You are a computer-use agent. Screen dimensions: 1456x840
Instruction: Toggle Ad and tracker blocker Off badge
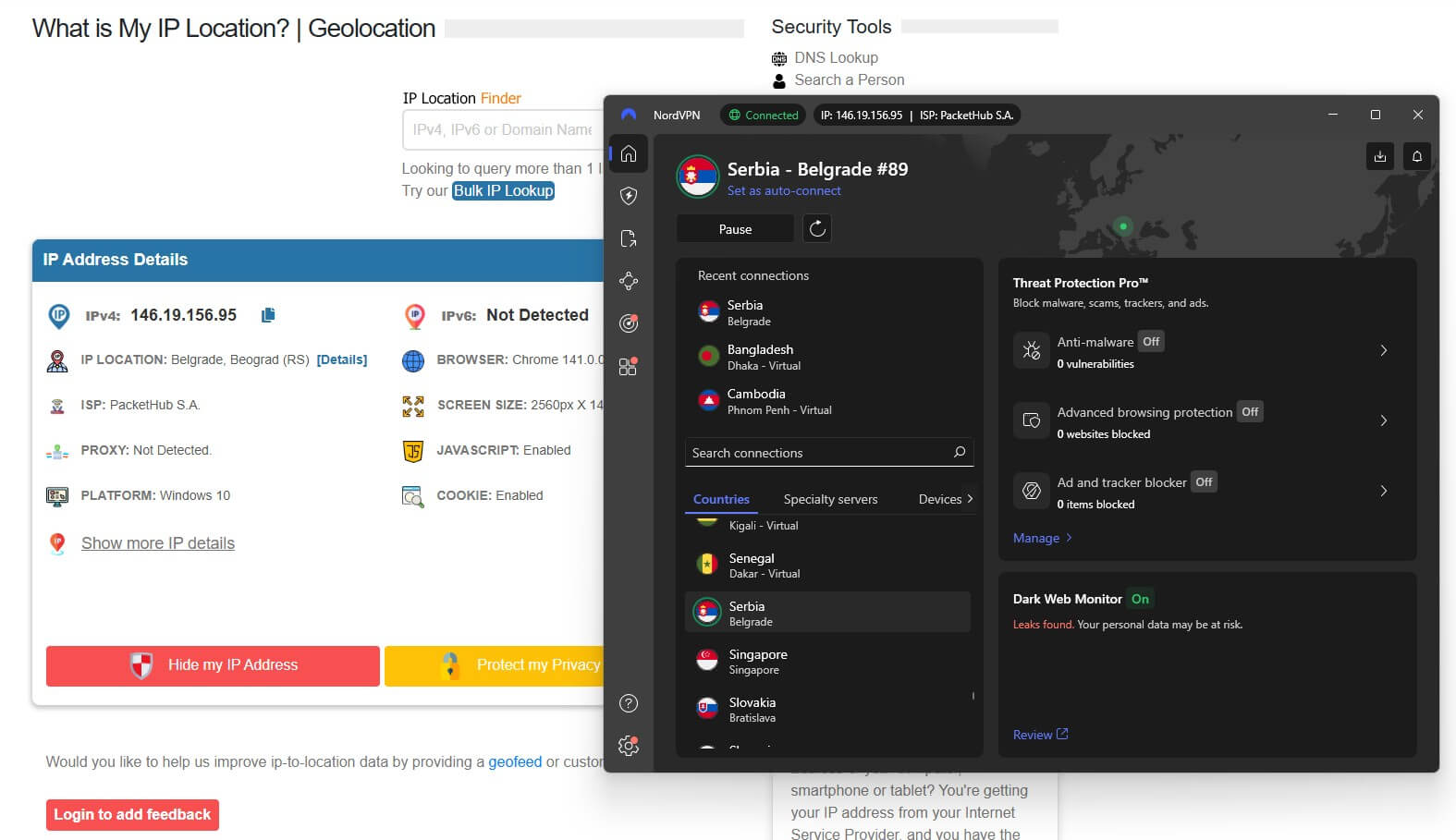click(x=1204, y=481)
